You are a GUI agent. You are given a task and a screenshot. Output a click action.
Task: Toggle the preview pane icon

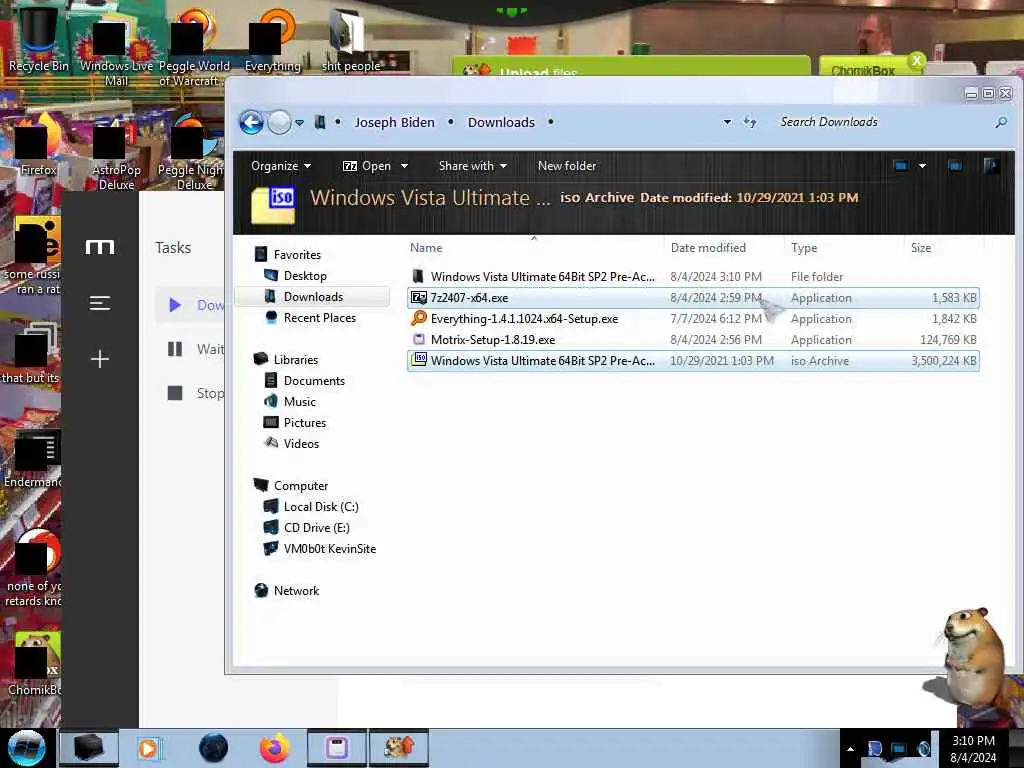(x=955, y=166)
